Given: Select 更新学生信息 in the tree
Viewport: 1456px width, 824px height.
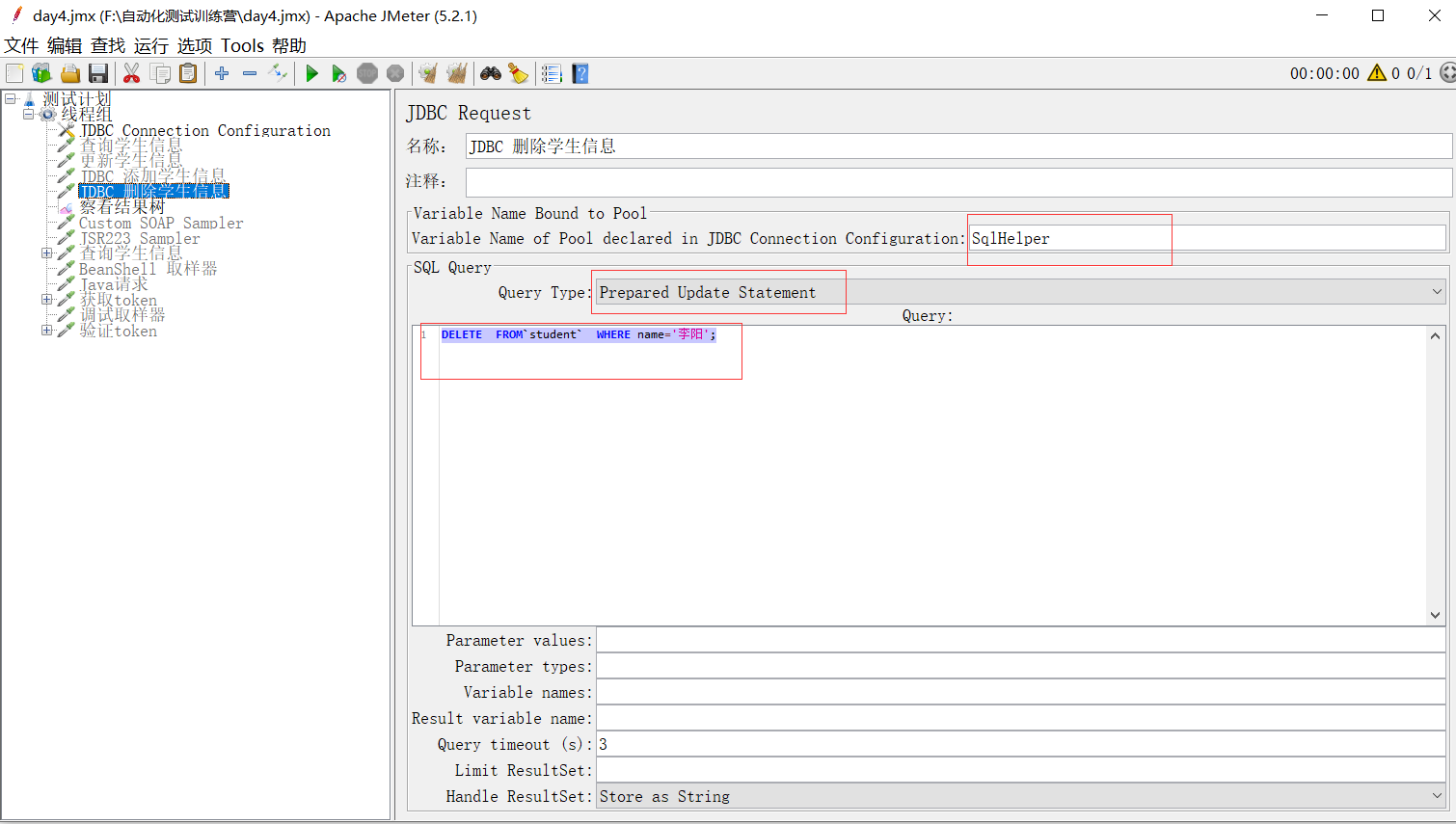Looking at the screenshot, I should pos(130,161).
